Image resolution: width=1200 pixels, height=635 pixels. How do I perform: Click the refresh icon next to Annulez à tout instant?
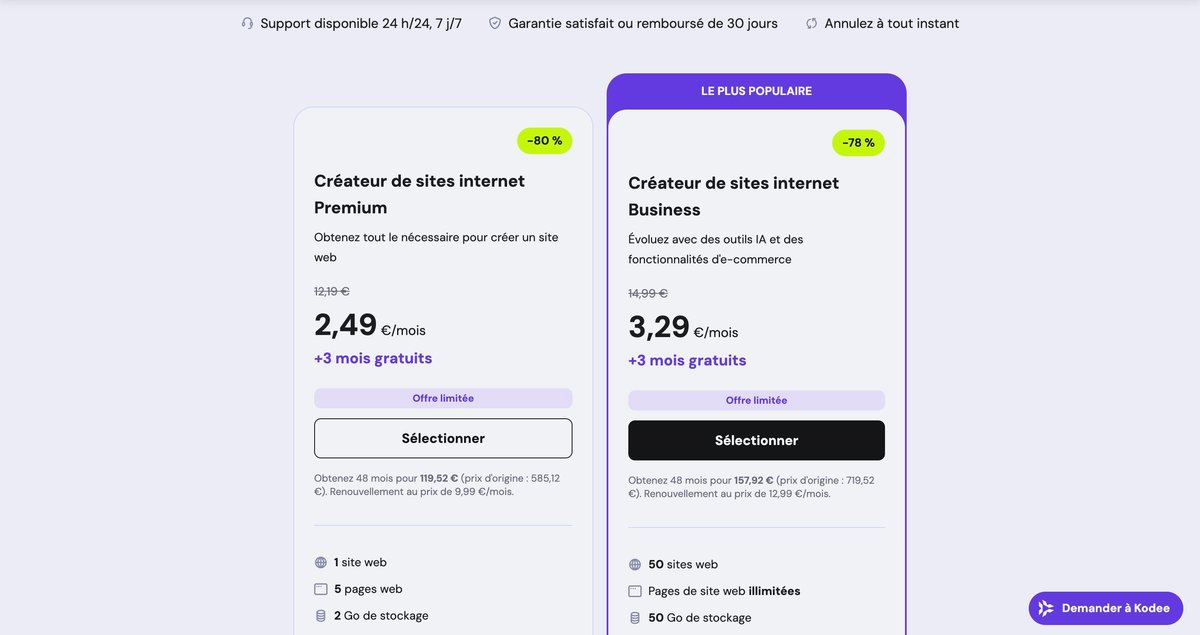810,21
